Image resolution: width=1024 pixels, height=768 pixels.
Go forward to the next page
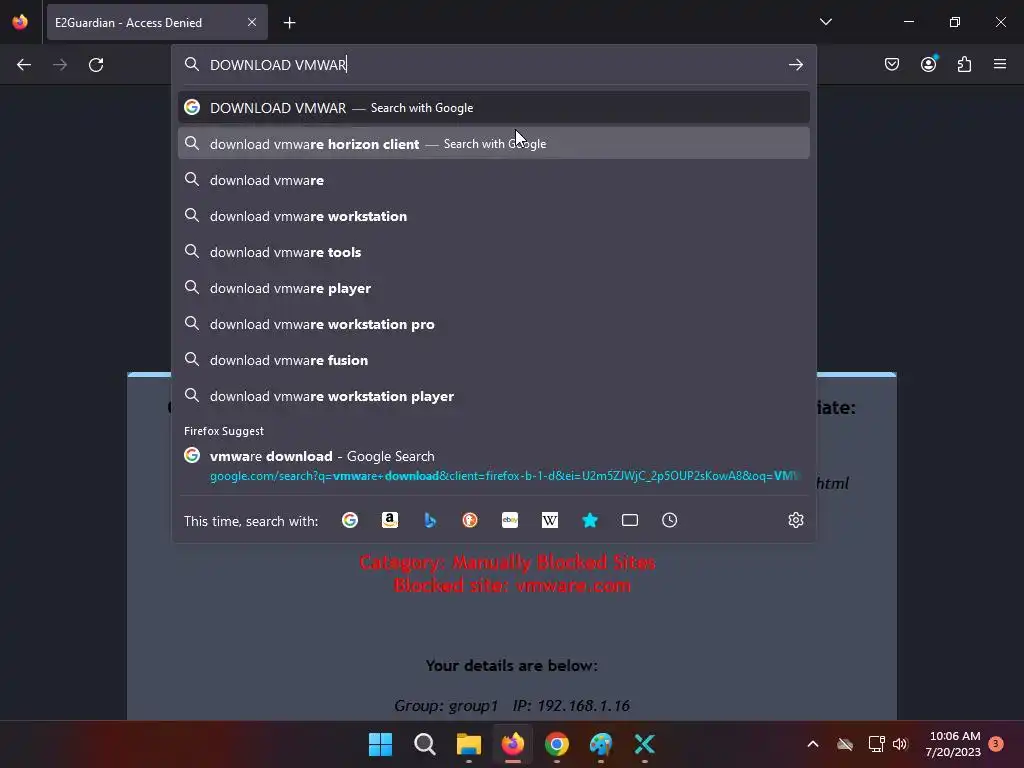point(60,65)
